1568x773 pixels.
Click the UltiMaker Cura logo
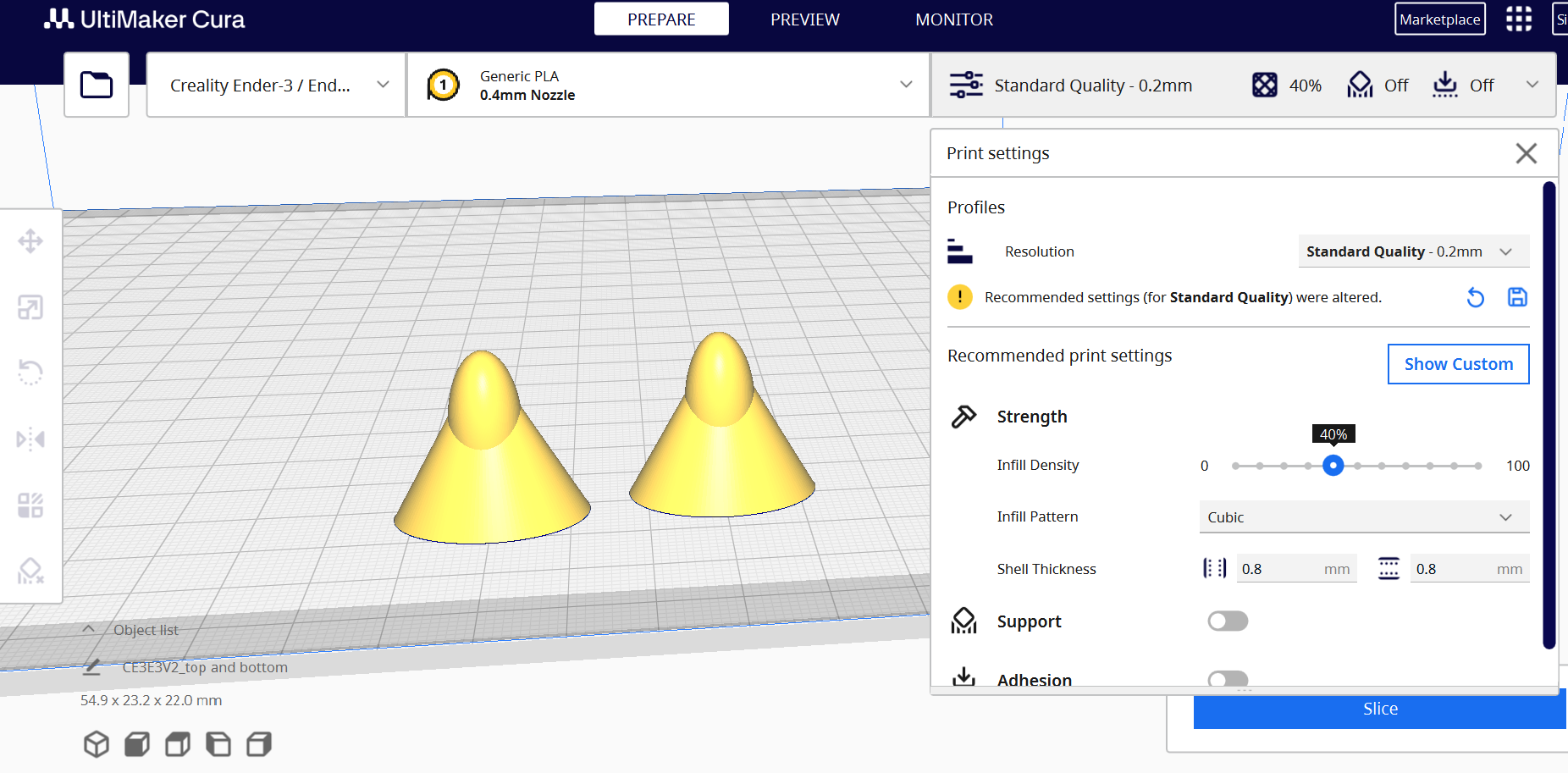point(144,19)
